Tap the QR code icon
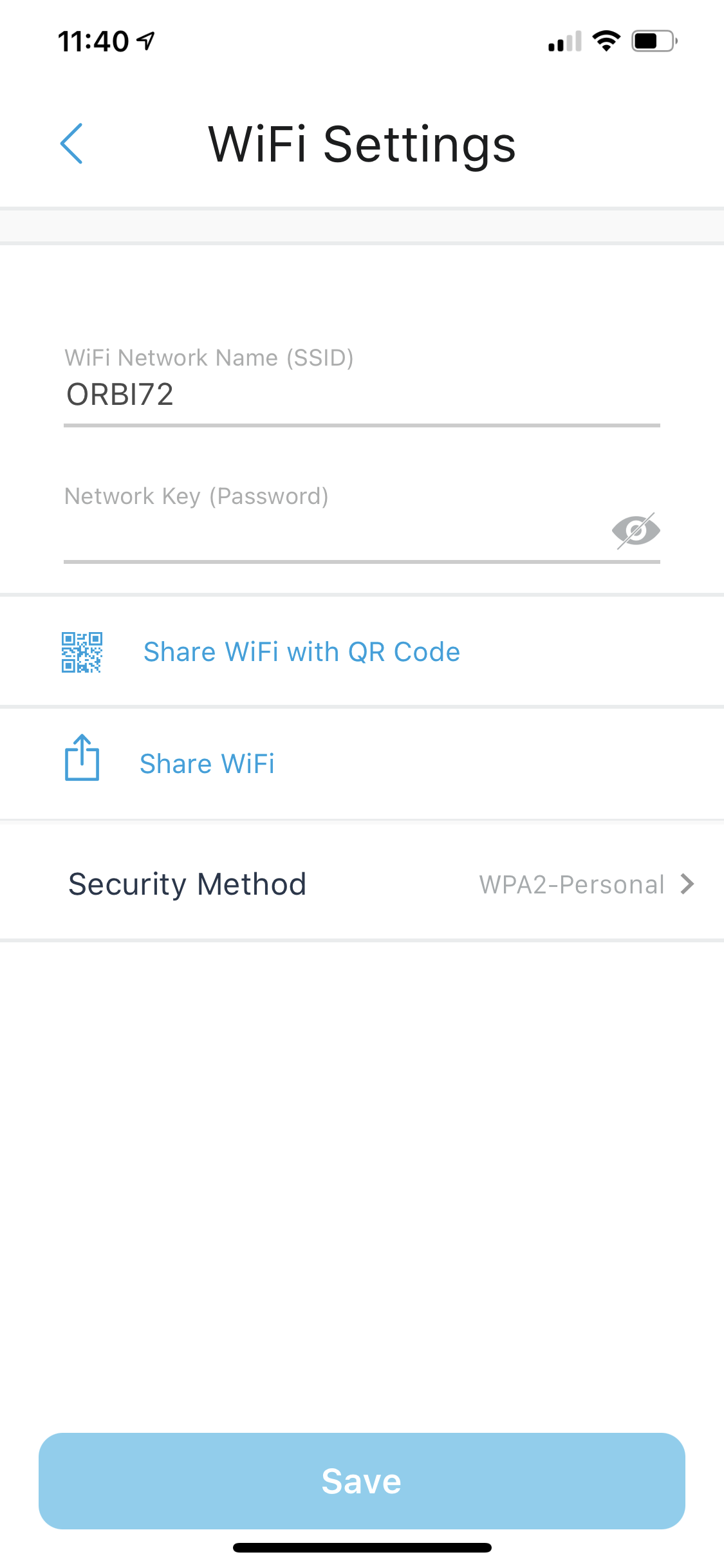This screenshot has width=724, height=1568. pyautogui.click(x=82, y=652)
